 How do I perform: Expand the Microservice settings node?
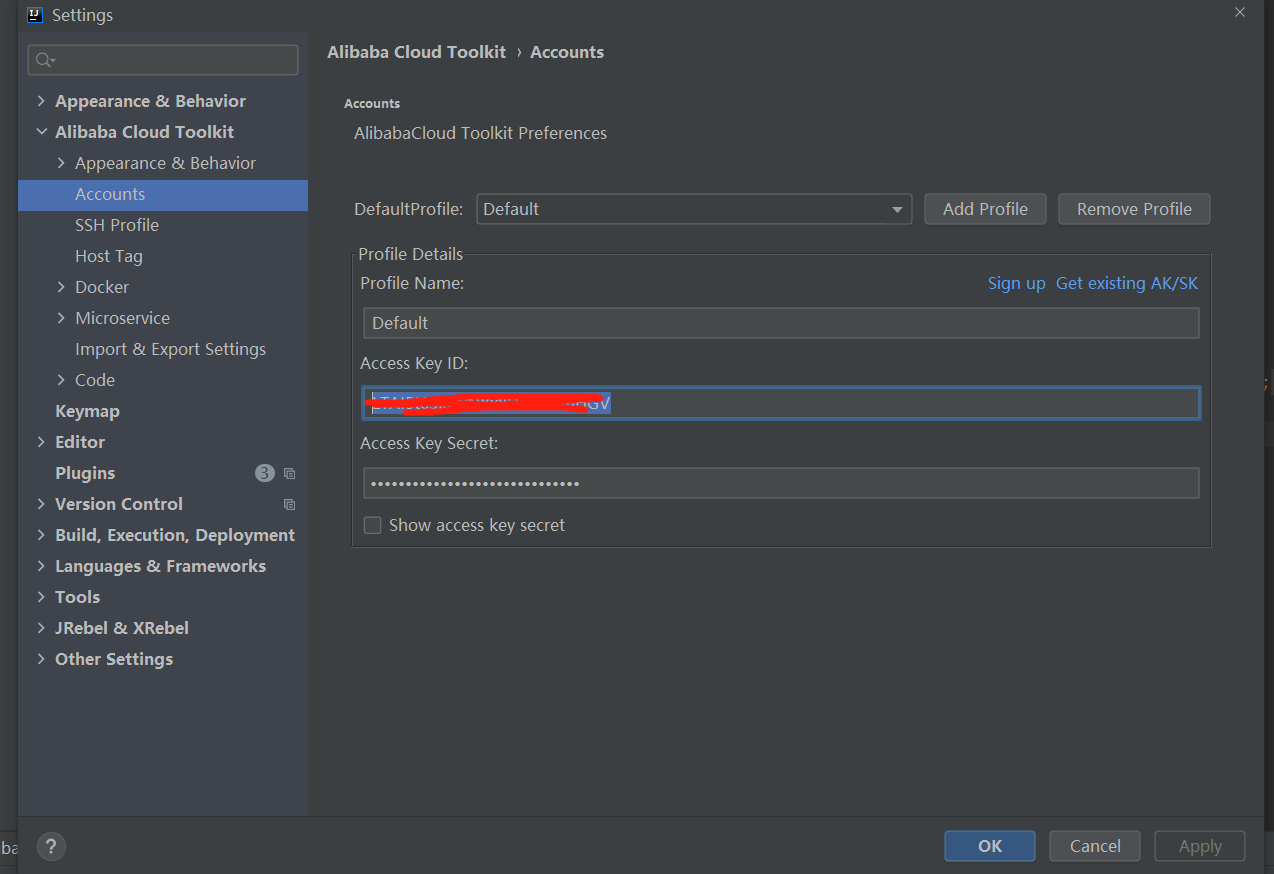pyautogui.click(x=61, y=318)
